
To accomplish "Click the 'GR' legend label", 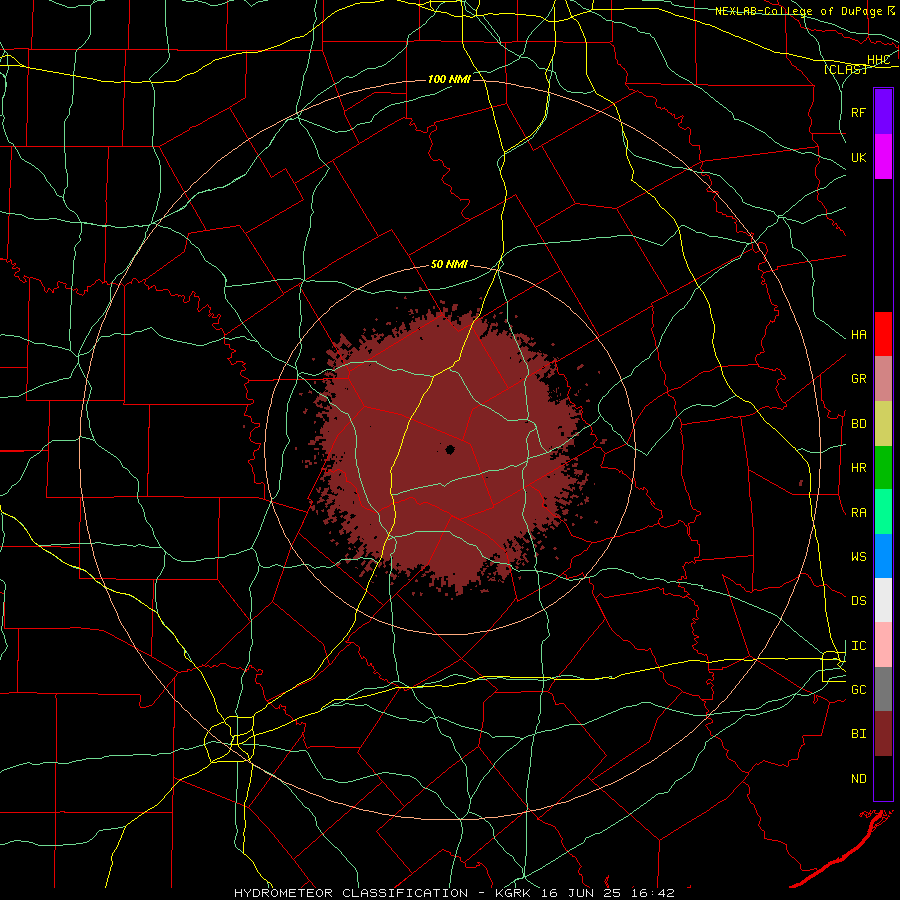I will coord(858,379).
